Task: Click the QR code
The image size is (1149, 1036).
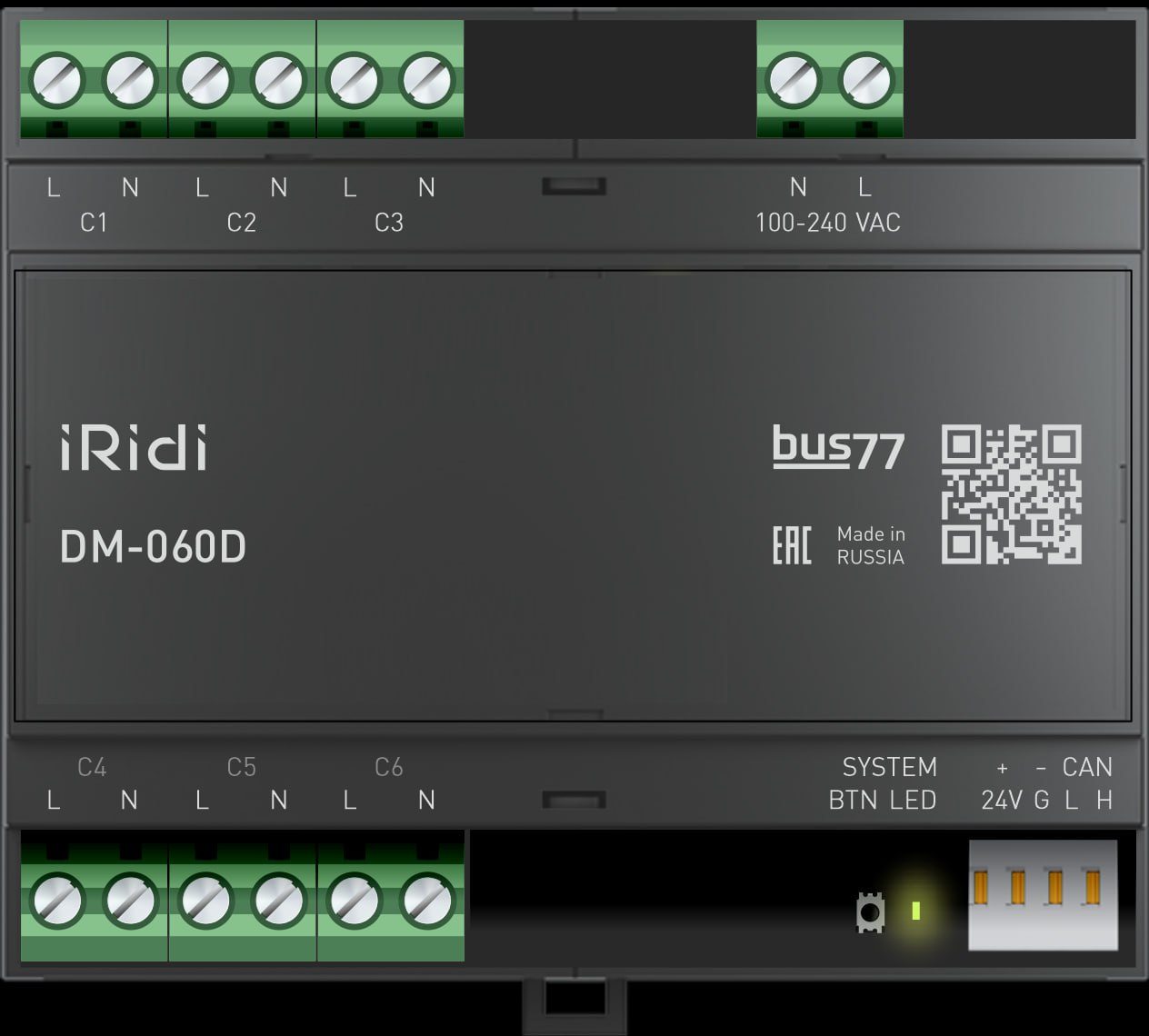Action: pos(1011,493)
